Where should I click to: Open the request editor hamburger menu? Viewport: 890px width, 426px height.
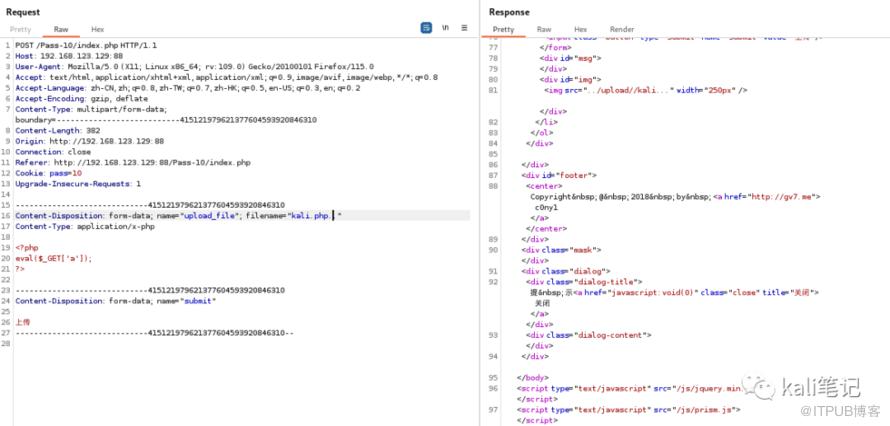tap(464, 28)
